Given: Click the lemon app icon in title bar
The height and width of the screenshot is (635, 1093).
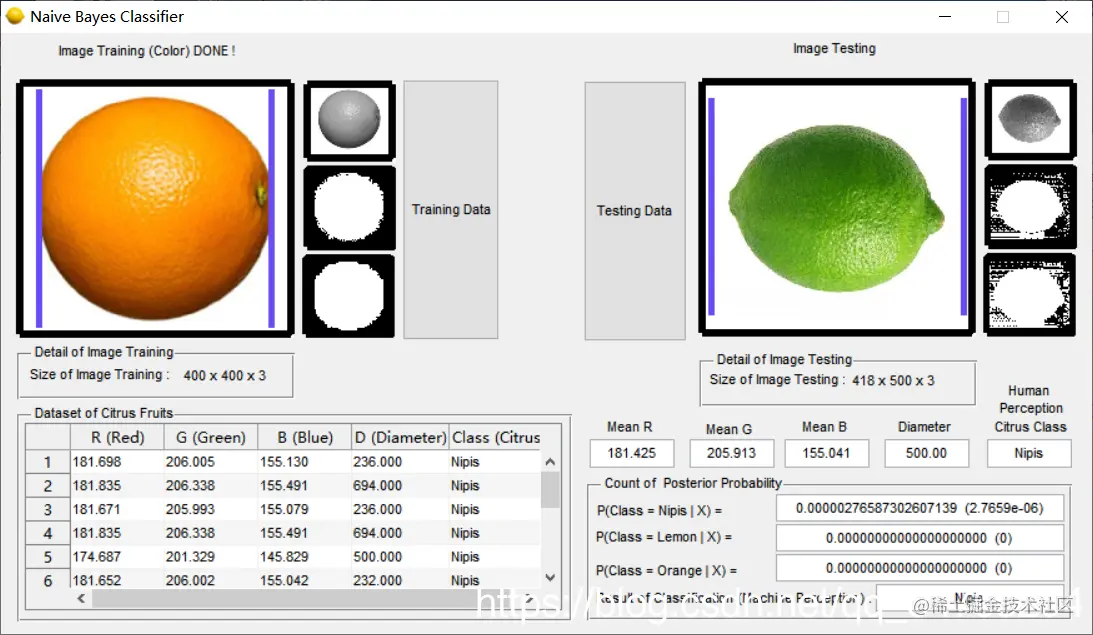Looking at the screenshot, I should point(15,16).
